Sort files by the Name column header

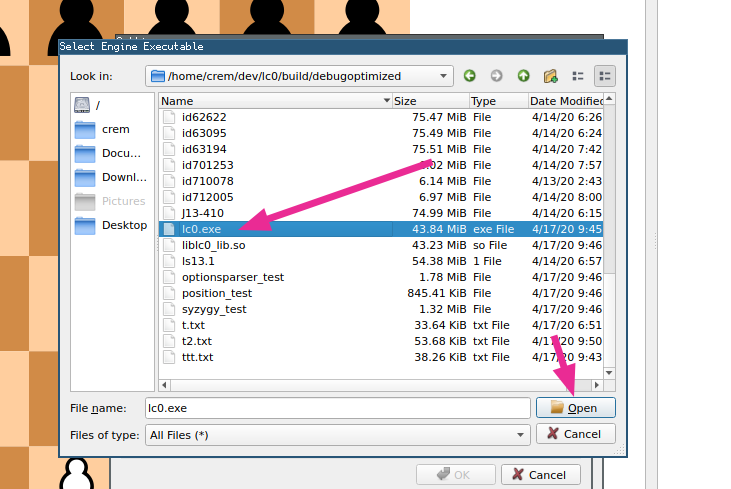click(x=275, y=101)
